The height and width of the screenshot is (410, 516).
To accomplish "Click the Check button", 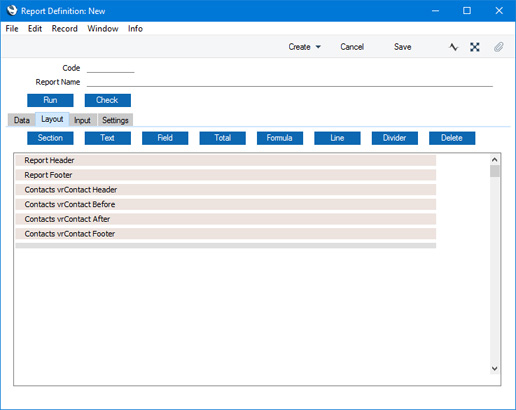I will coord(108,100).
